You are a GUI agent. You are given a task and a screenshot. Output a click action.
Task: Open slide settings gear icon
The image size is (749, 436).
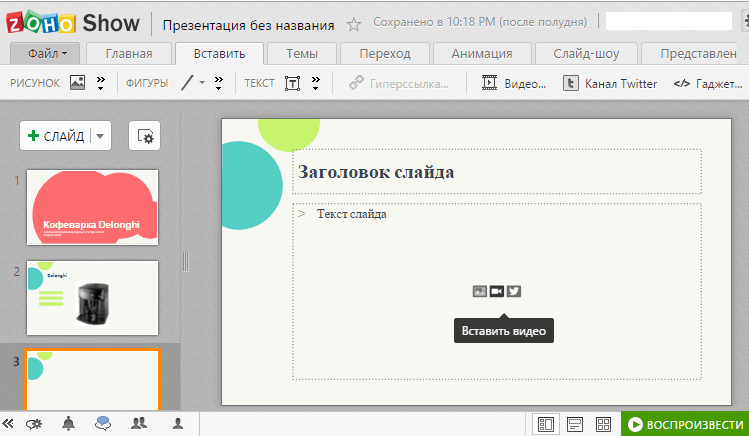tap(144, 136)
